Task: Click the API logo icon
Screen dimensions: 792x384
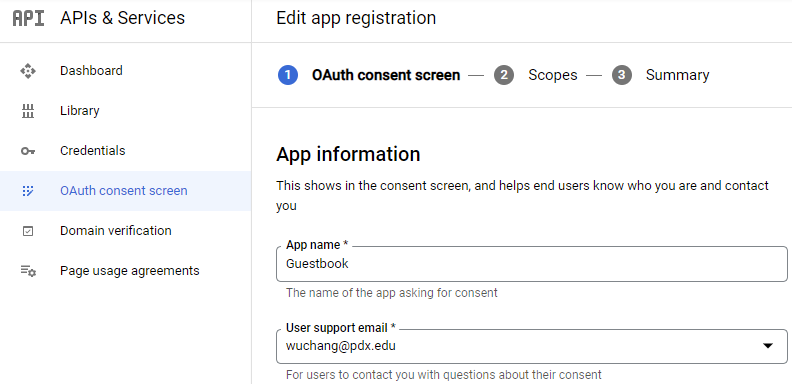Action: (28, 18)
